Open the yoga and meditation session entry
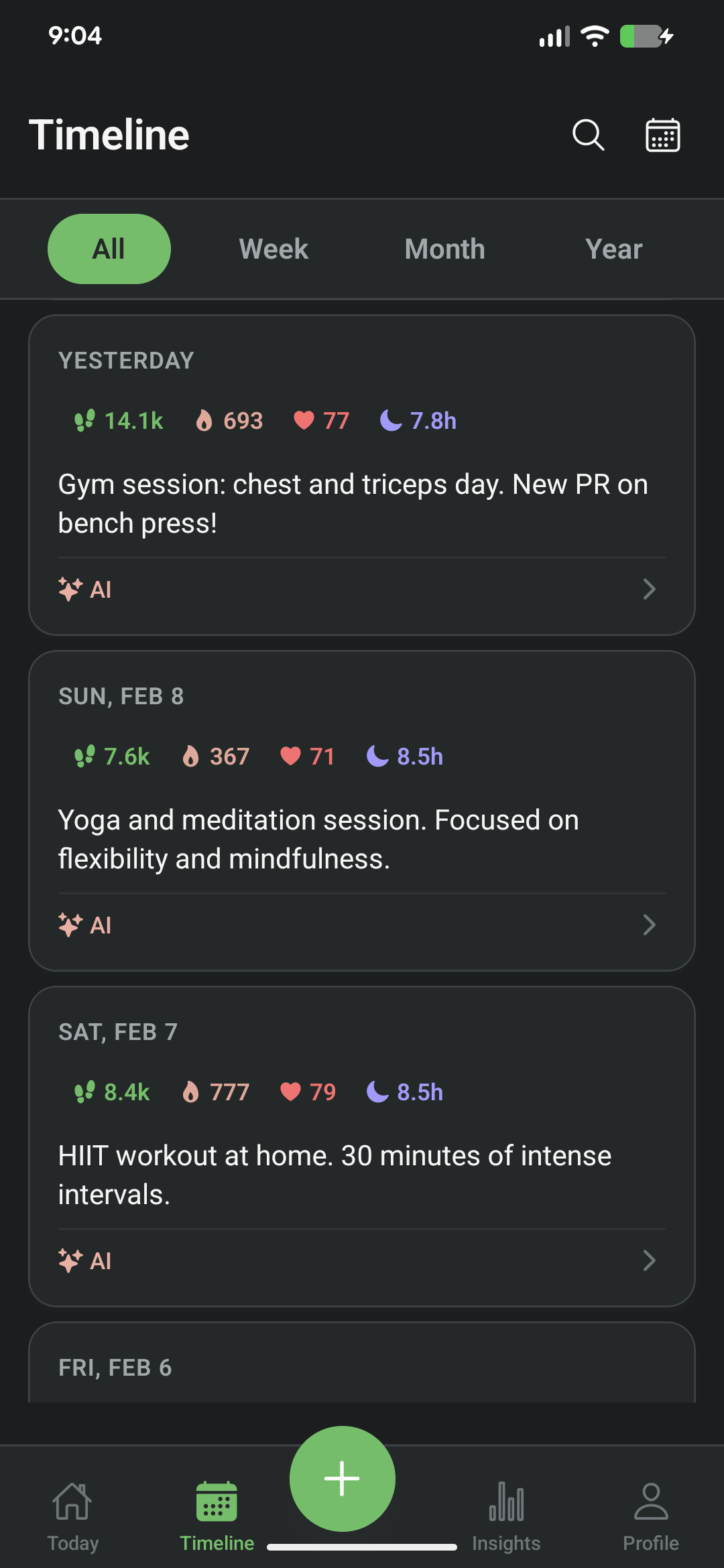 pyautogui.click(x=318, y=839)
